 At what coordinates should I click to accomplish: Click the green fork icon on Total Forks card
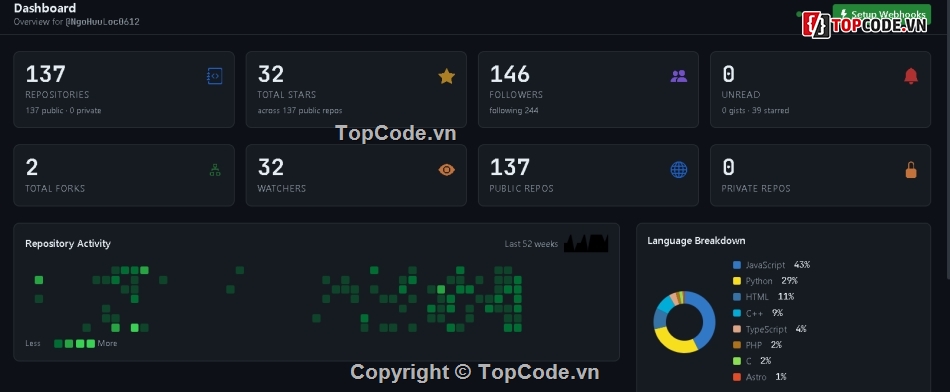coord(215,170)
